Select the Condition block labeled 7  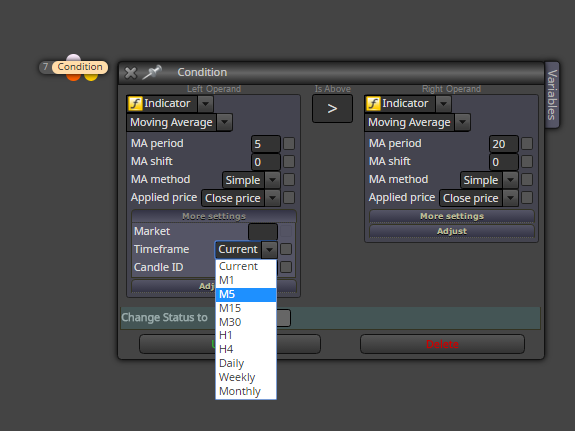pos(80,67)
